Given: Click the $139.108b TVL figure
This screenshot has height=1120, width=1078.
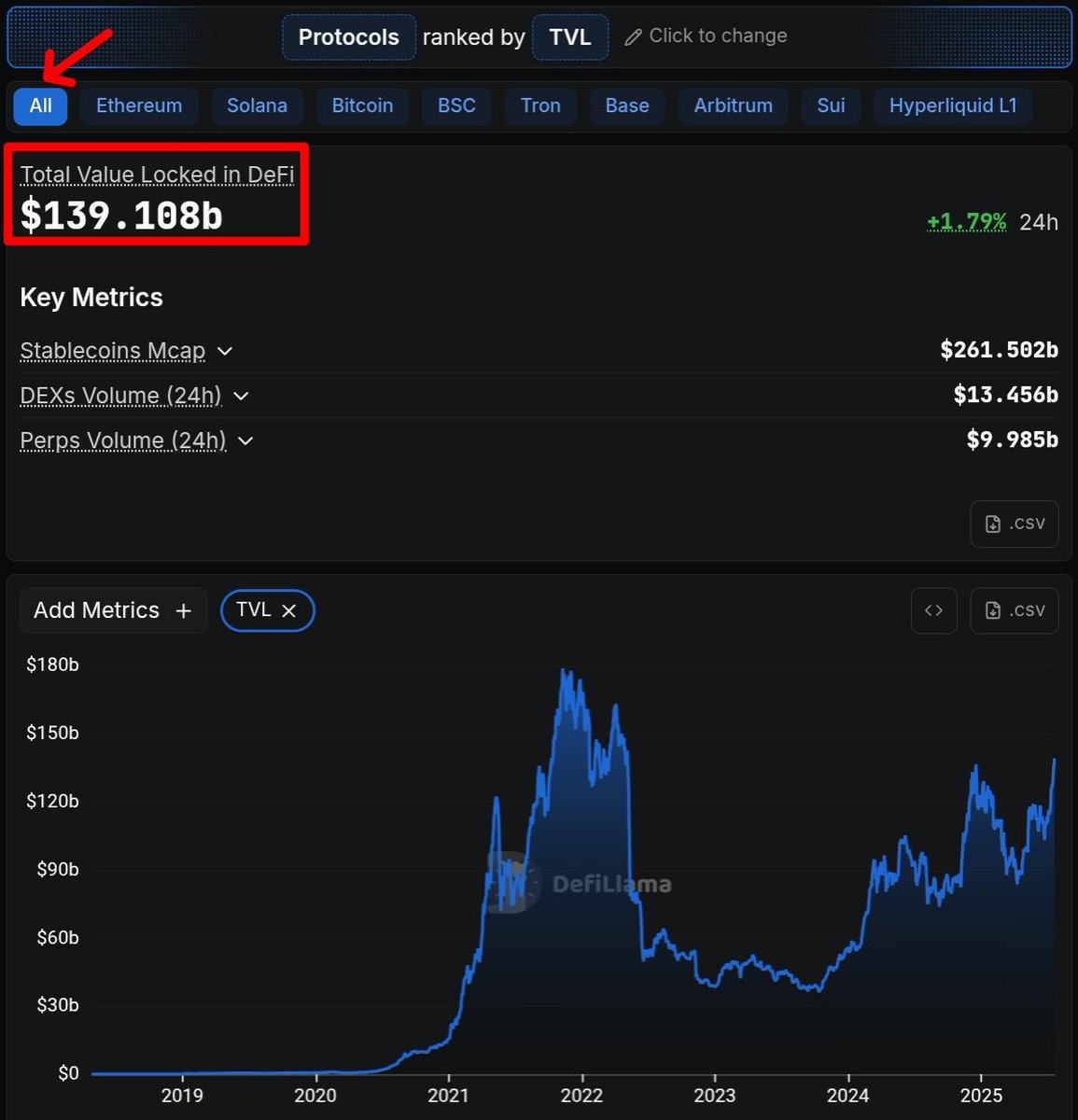Looking at the screenshot, I should (x=121, y=216).
